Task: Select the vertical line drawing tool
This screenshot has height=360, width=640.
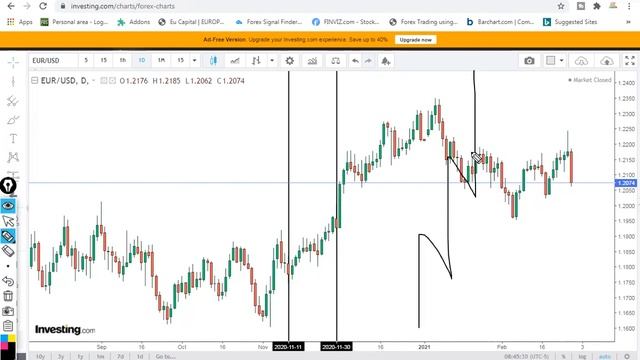Action: (x=13, y=82)
